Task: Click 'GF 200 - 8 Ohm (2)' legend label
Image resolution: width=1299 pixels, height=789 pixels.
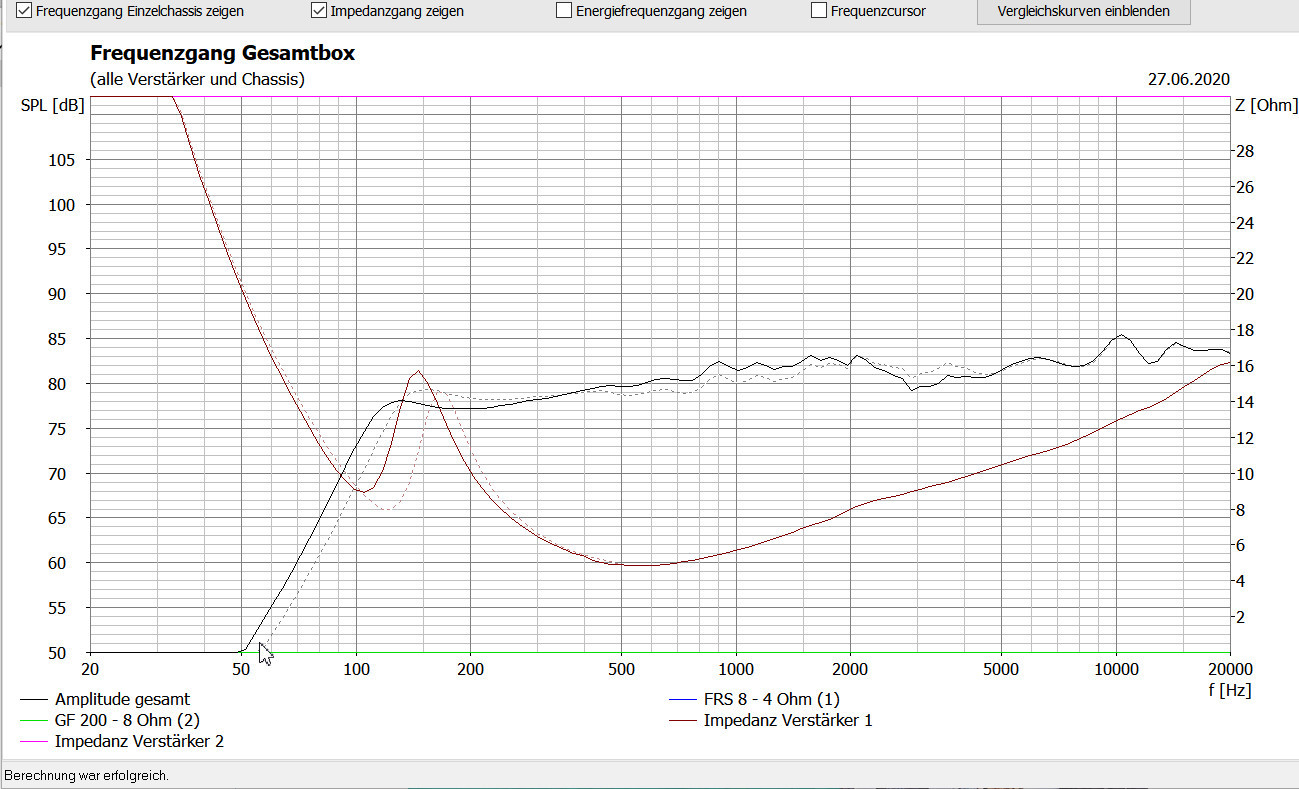Action: tap(120, 720)
